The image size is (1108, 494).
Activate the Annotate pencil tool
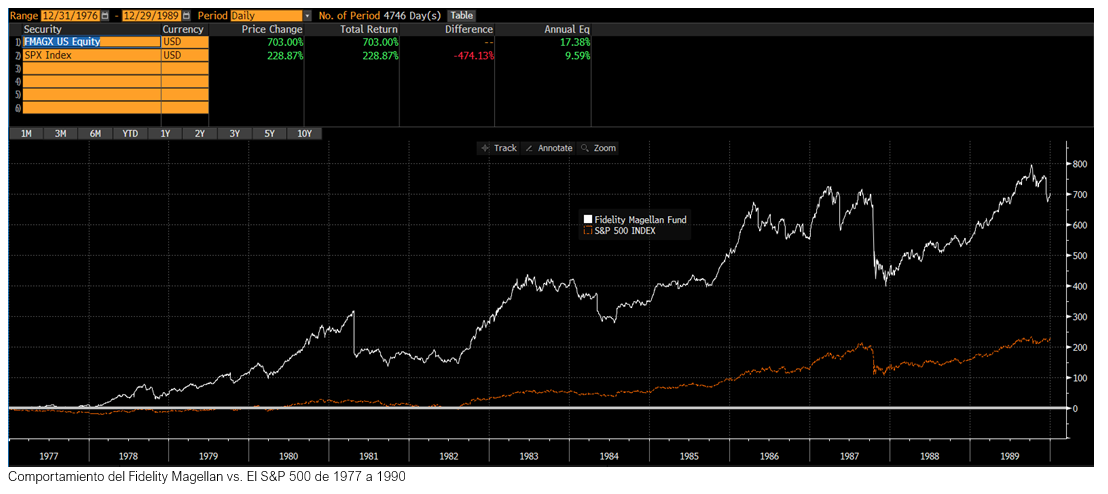pyautogui.click(x=548, y=148)
